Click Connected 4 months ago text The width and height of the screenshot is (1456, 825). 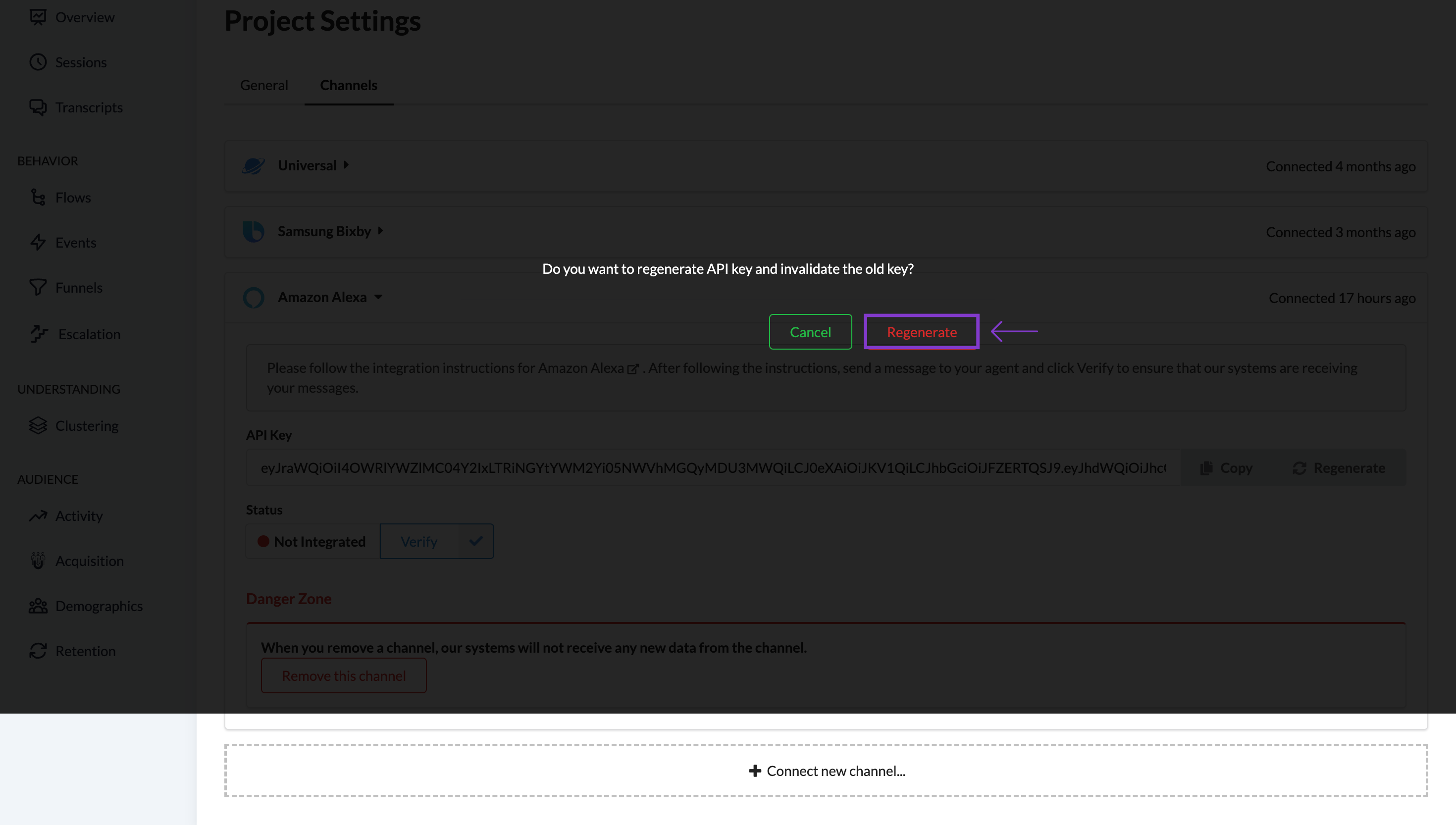[x=1341, y=166]
